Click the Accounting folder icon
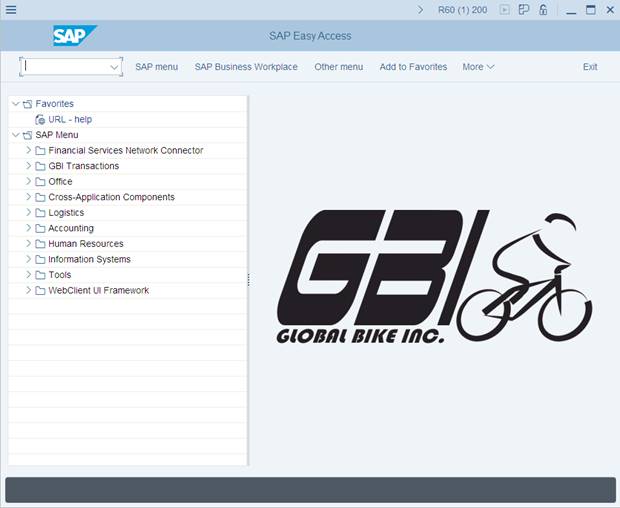This screenshot has height=508, width=620. click(40, 228)
